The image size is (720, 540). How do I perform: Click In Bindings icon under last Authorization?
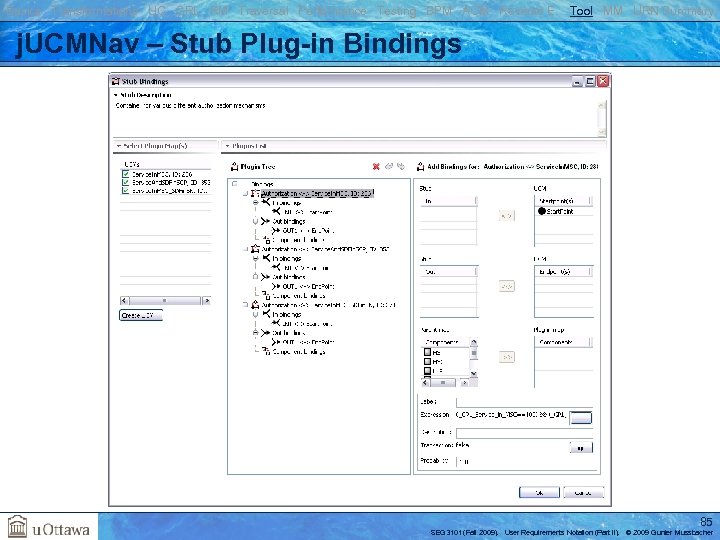pos(266,314)
